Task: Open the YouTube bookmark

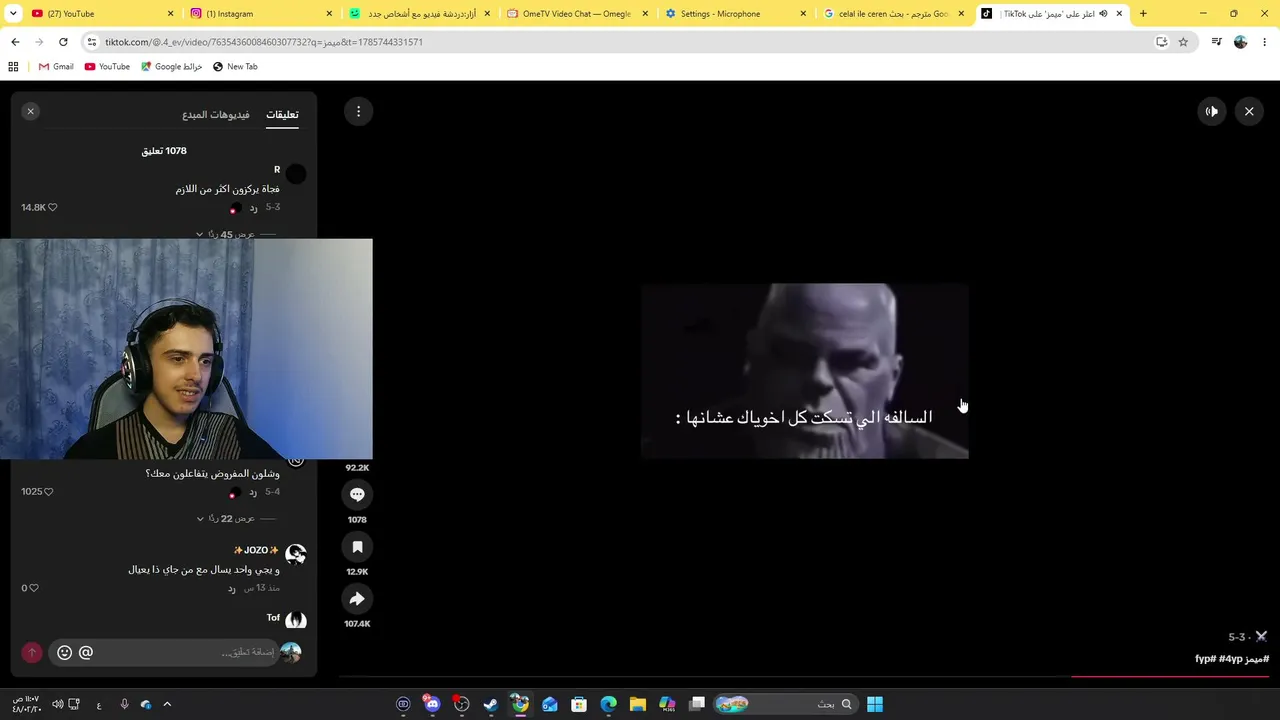Action: point(107,67)
